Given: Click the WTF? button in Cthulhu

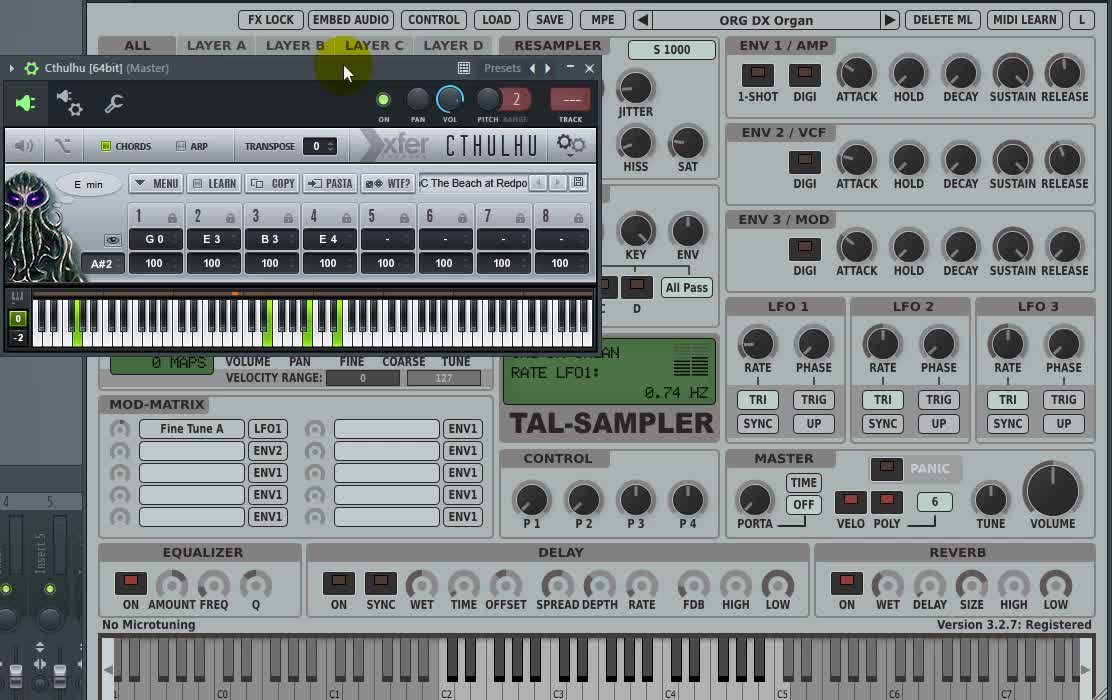Looking at the screenshot, I should point(388,183).
